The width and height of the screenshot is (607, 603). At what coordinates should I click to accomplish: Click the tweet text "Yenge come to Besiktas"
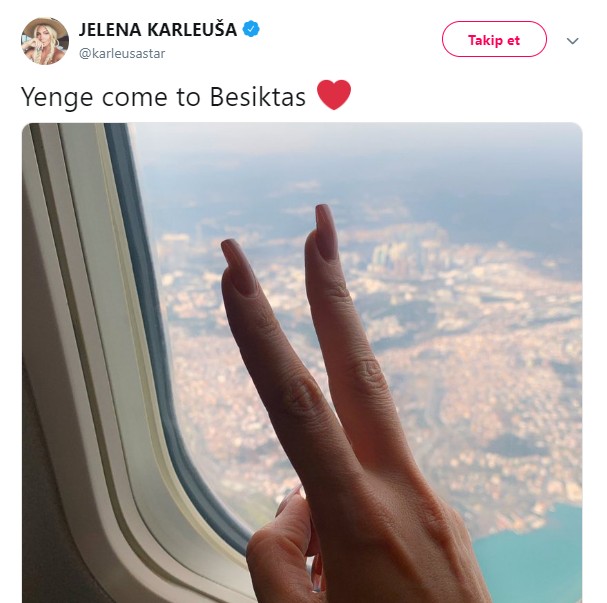click(163, 97)
